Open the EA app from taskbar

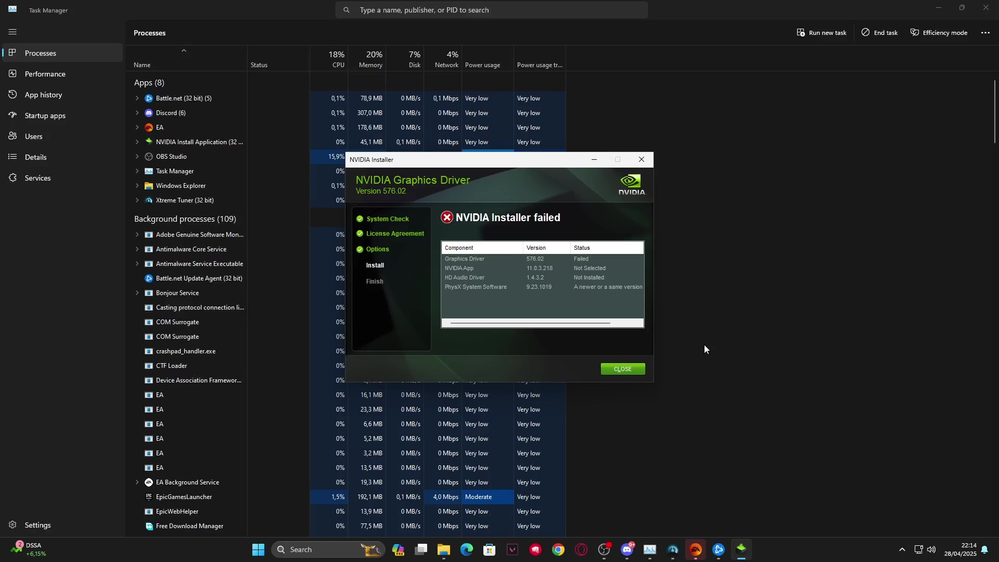click(x=696, y=549)
